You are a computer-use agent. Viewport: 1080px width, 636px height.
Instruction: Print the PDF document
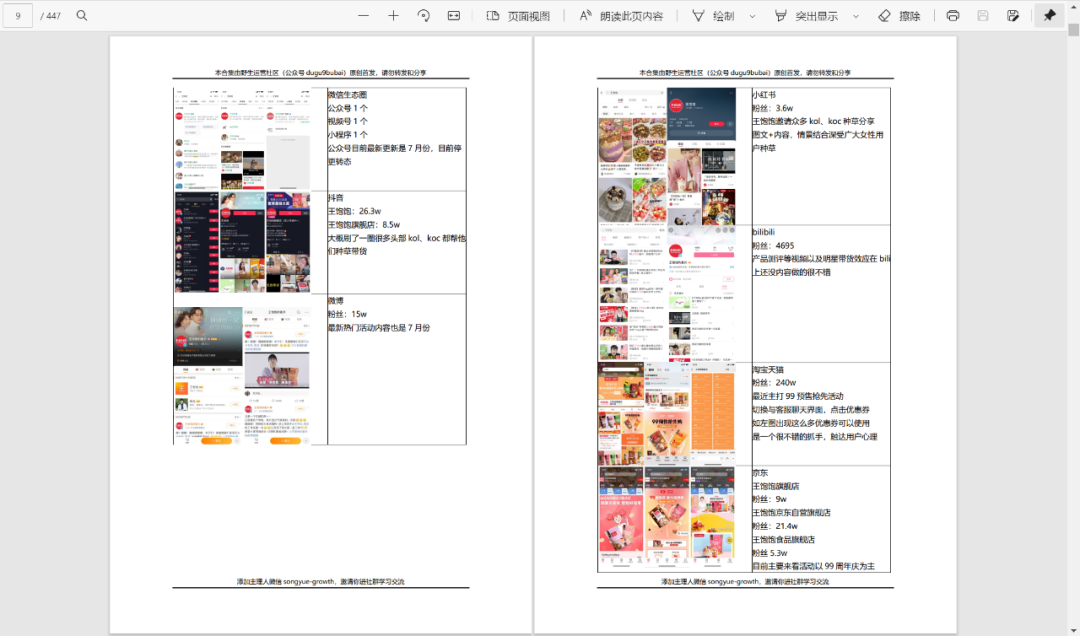pos(953,15)
